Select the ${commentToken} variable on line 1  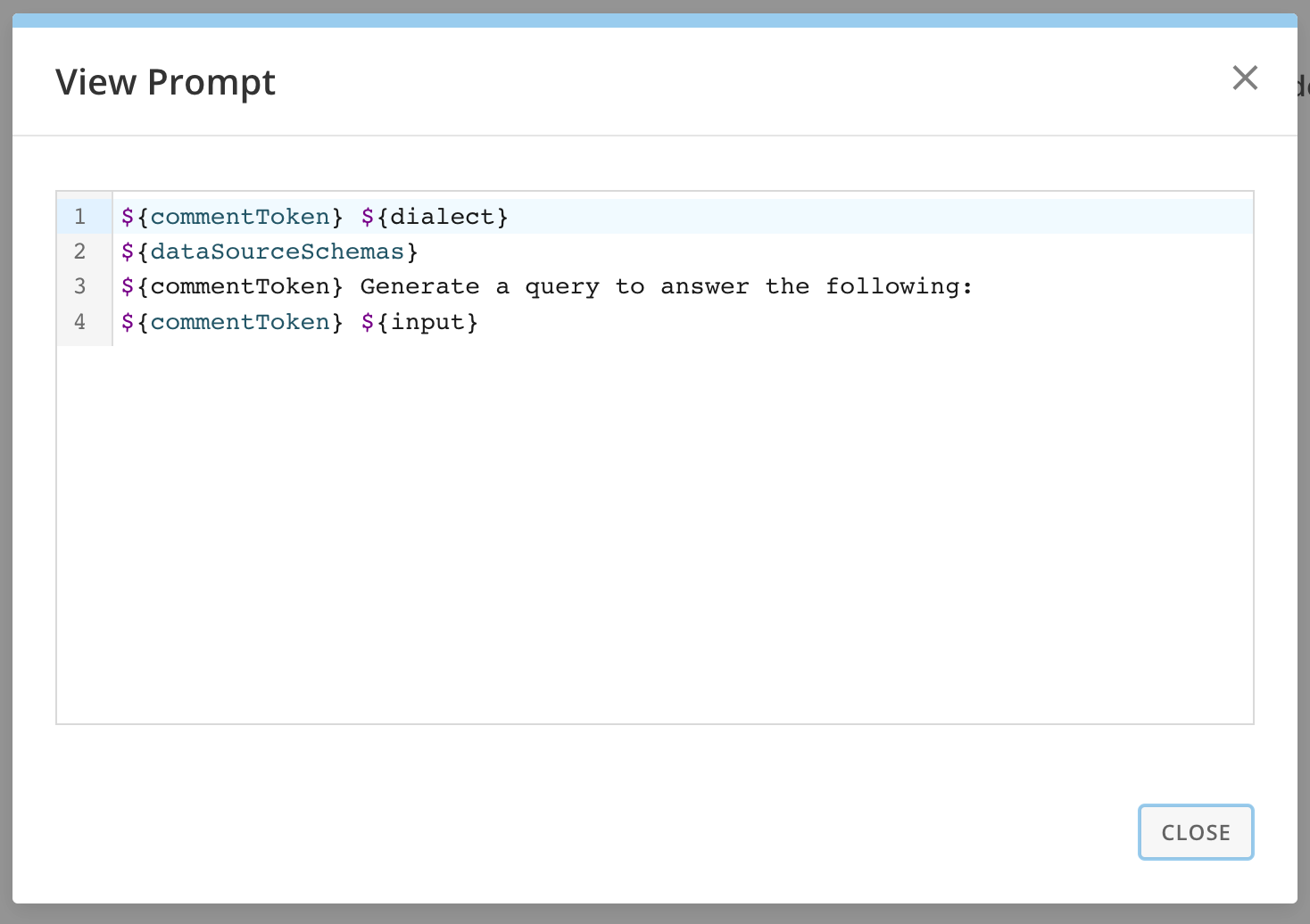pos(230,216)
